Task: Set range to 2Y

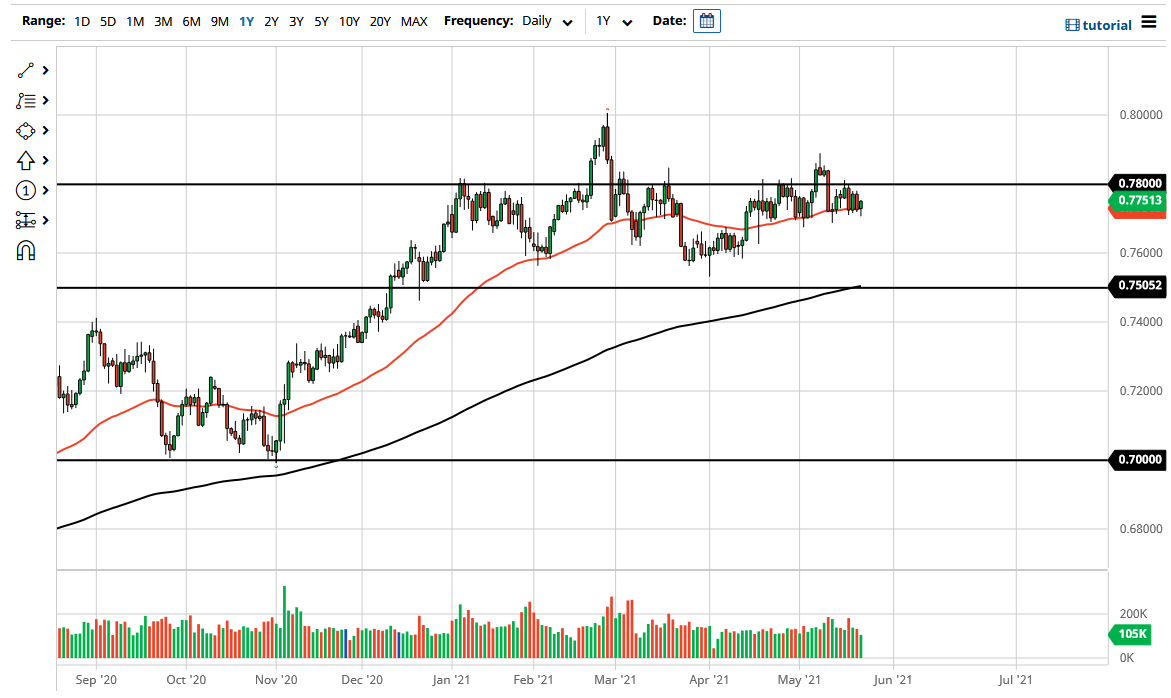Action: (x=272, y=22)
